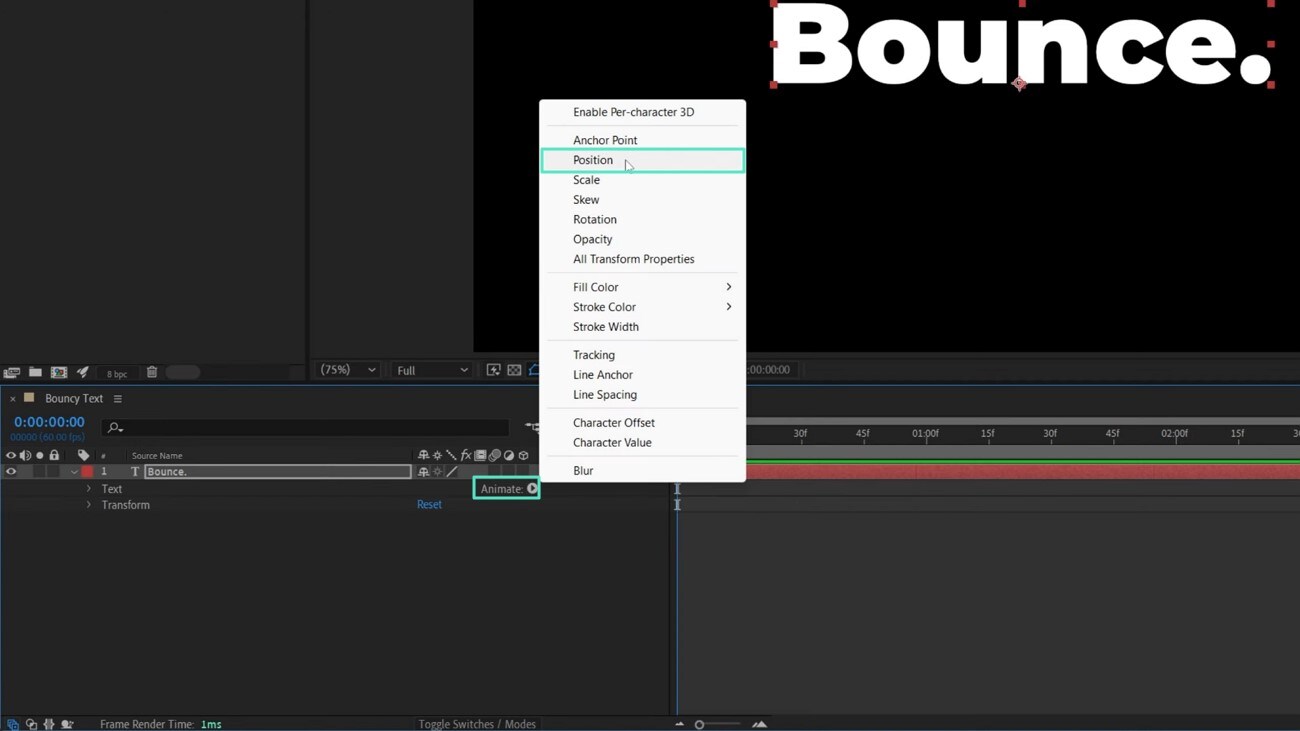This screenshot has height=731, width=1300.
Task: Click the red label color of Bounce. layer
Action: (87, 472)
